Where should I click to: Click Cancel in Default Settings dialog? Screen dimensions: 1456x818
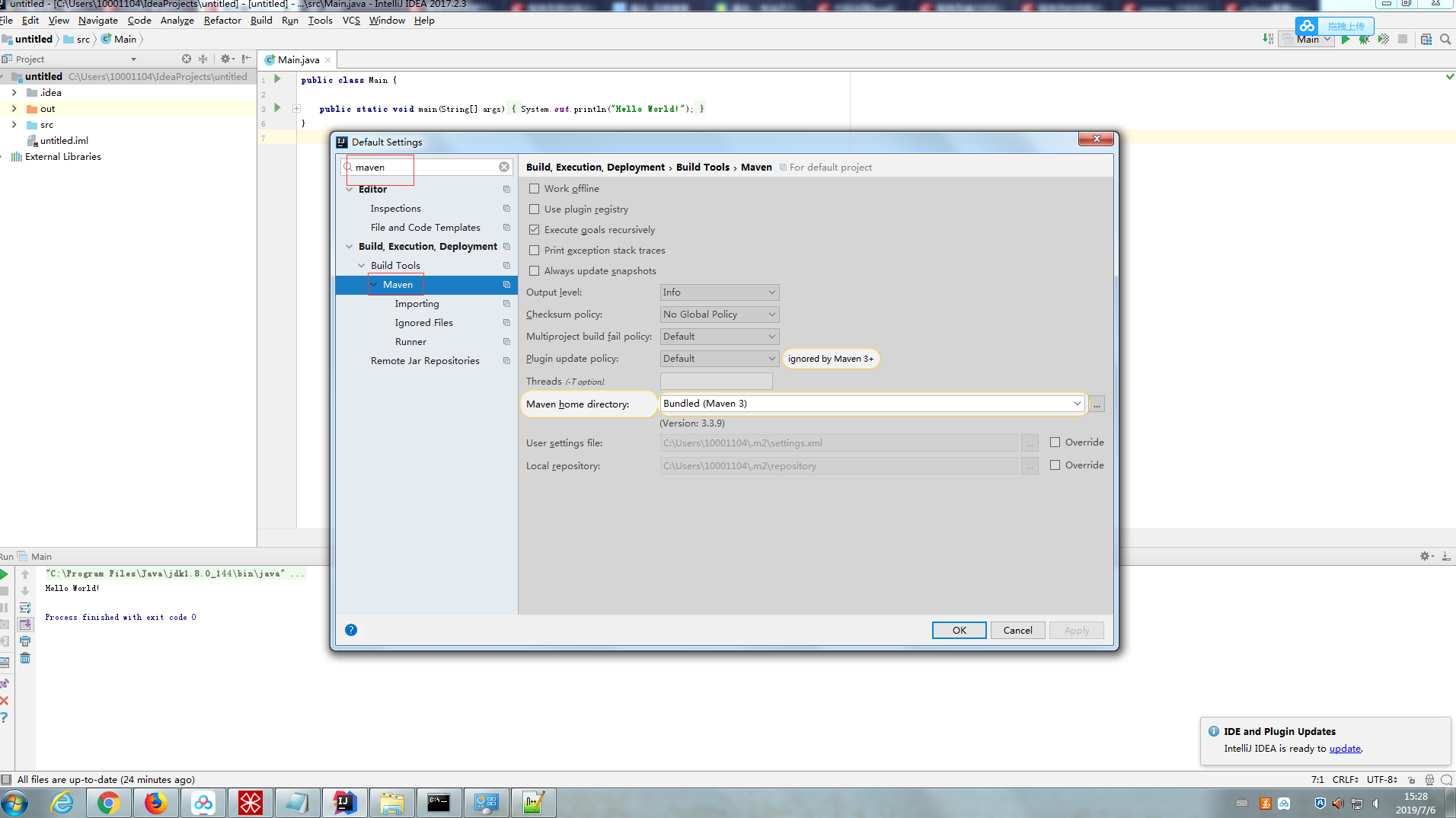point(1017,631)
